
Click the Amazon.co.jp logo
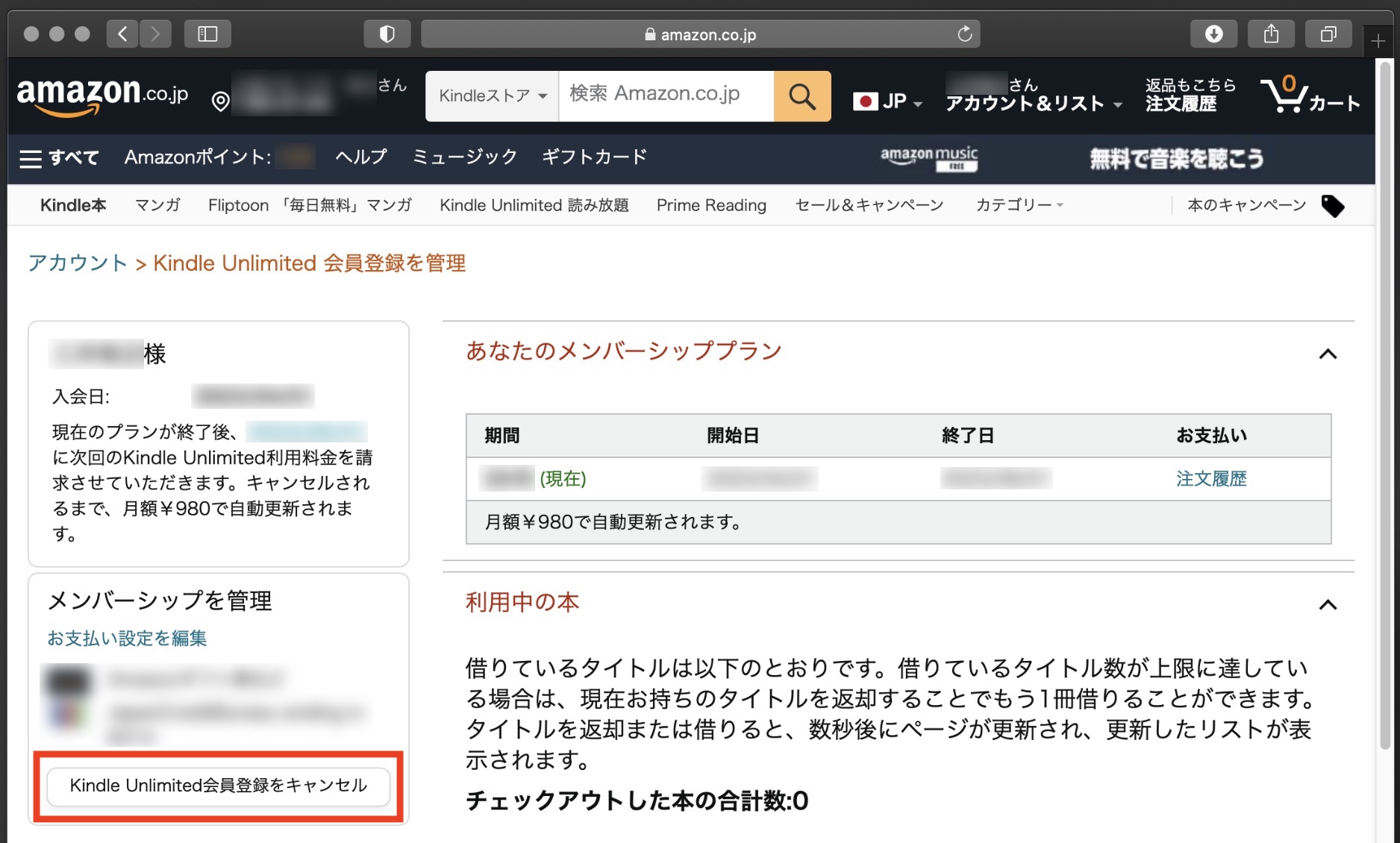click(102, 97)
